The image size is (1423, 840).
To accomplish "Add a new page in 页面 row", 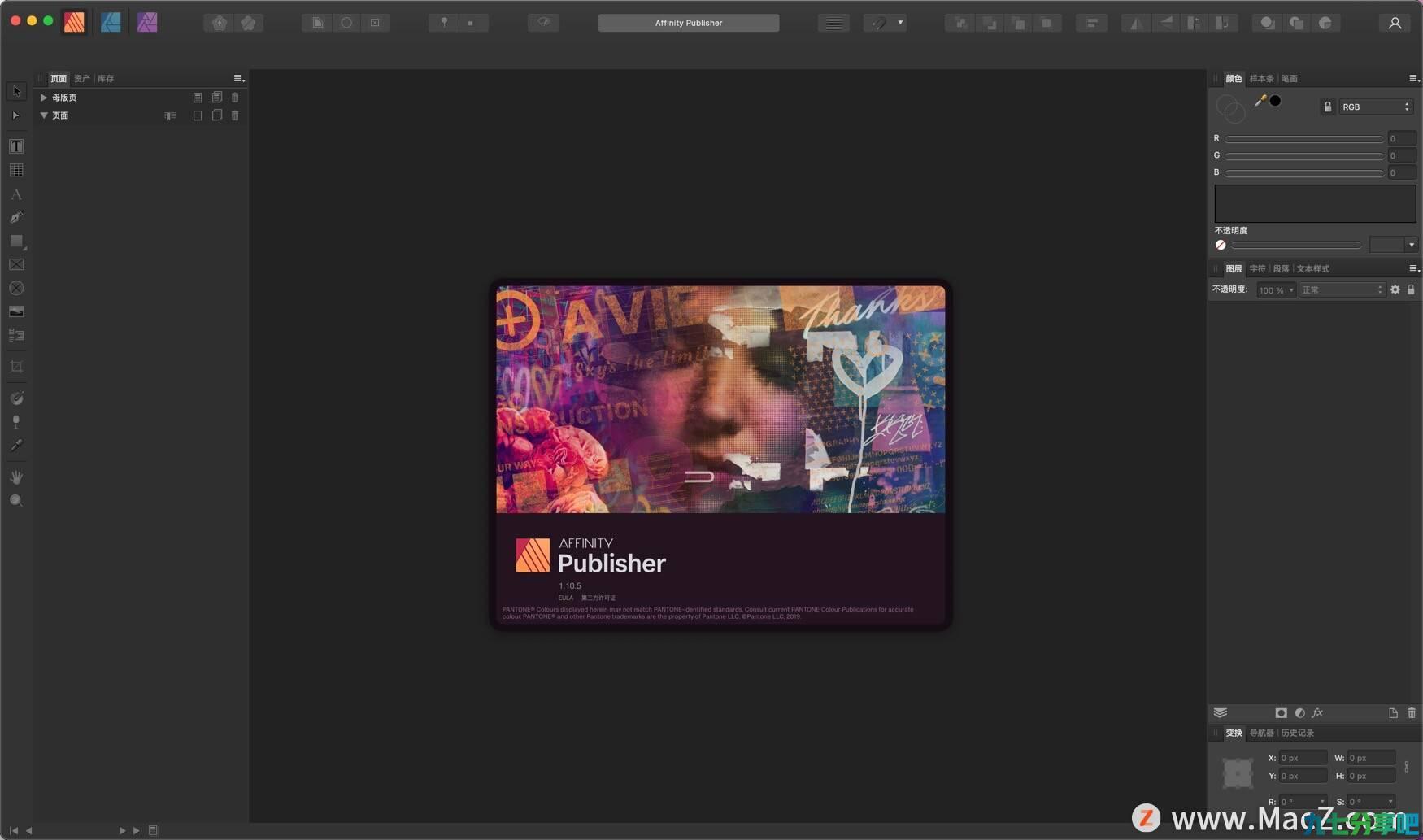I will (198, 115).
